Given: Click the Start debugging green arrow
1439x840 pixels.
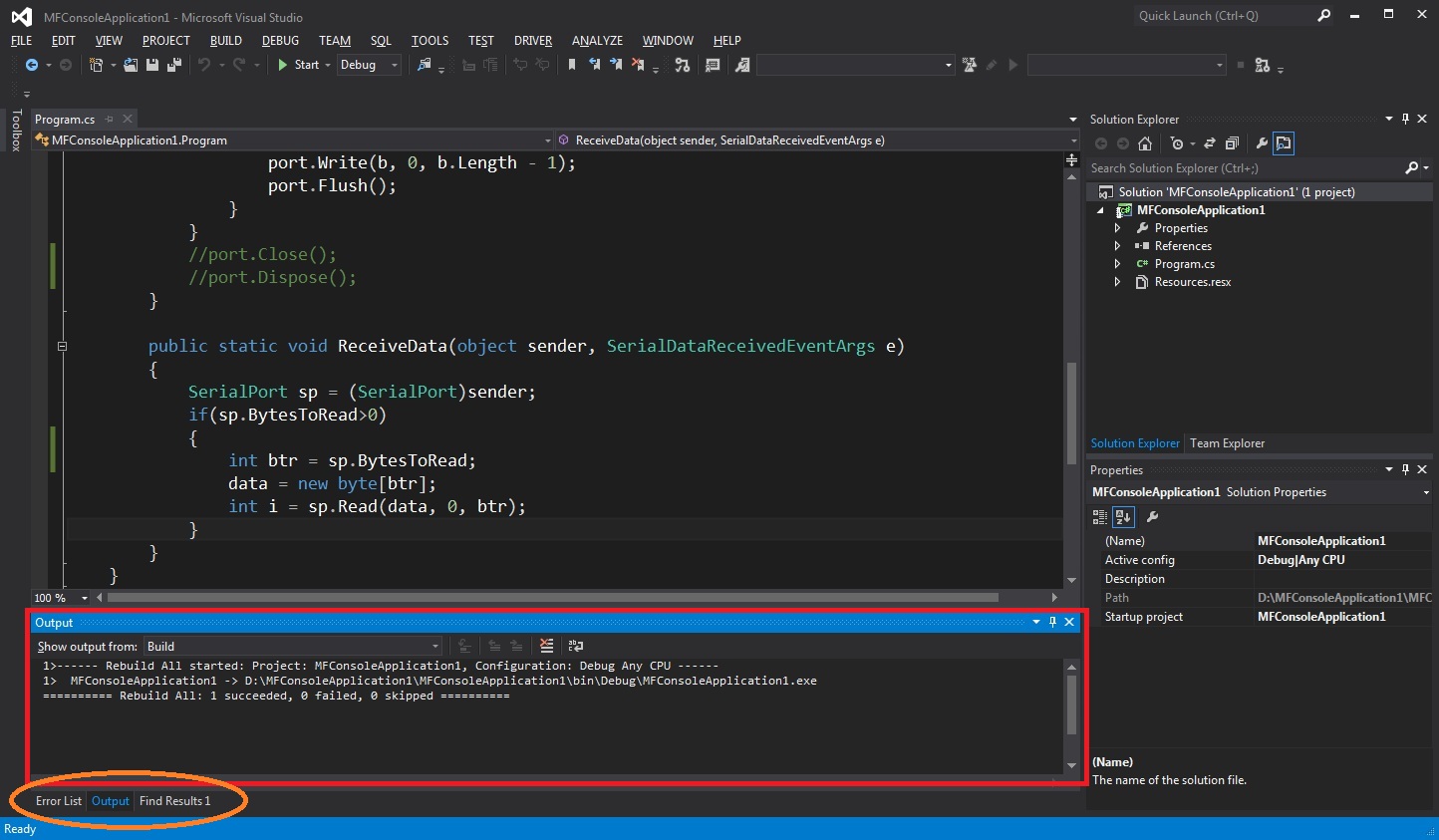Looking at the screenshot, I should [283, 65].
